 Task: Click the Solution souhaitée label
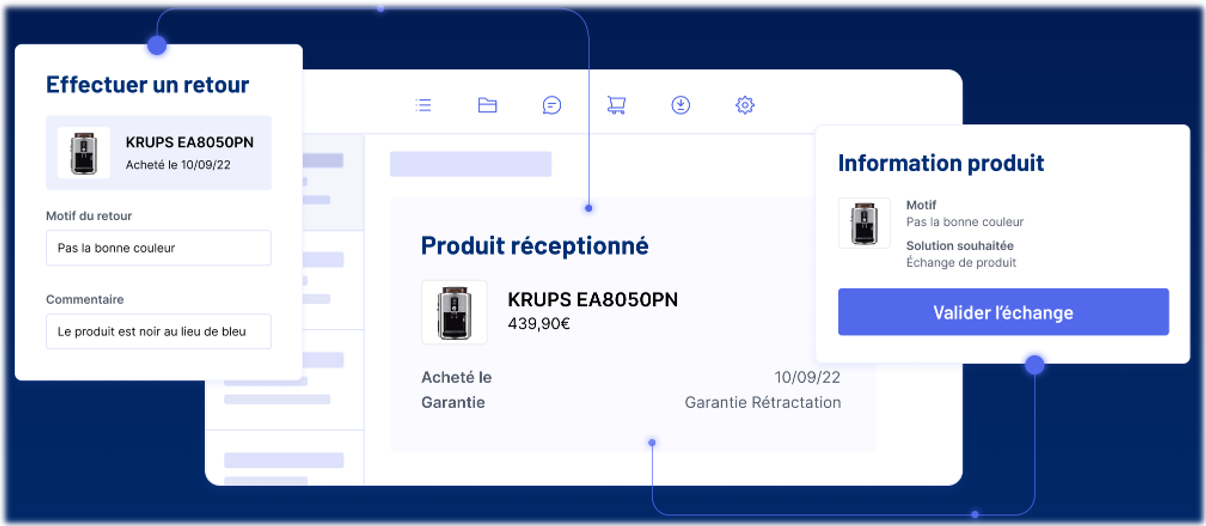[x=960, y=246]
